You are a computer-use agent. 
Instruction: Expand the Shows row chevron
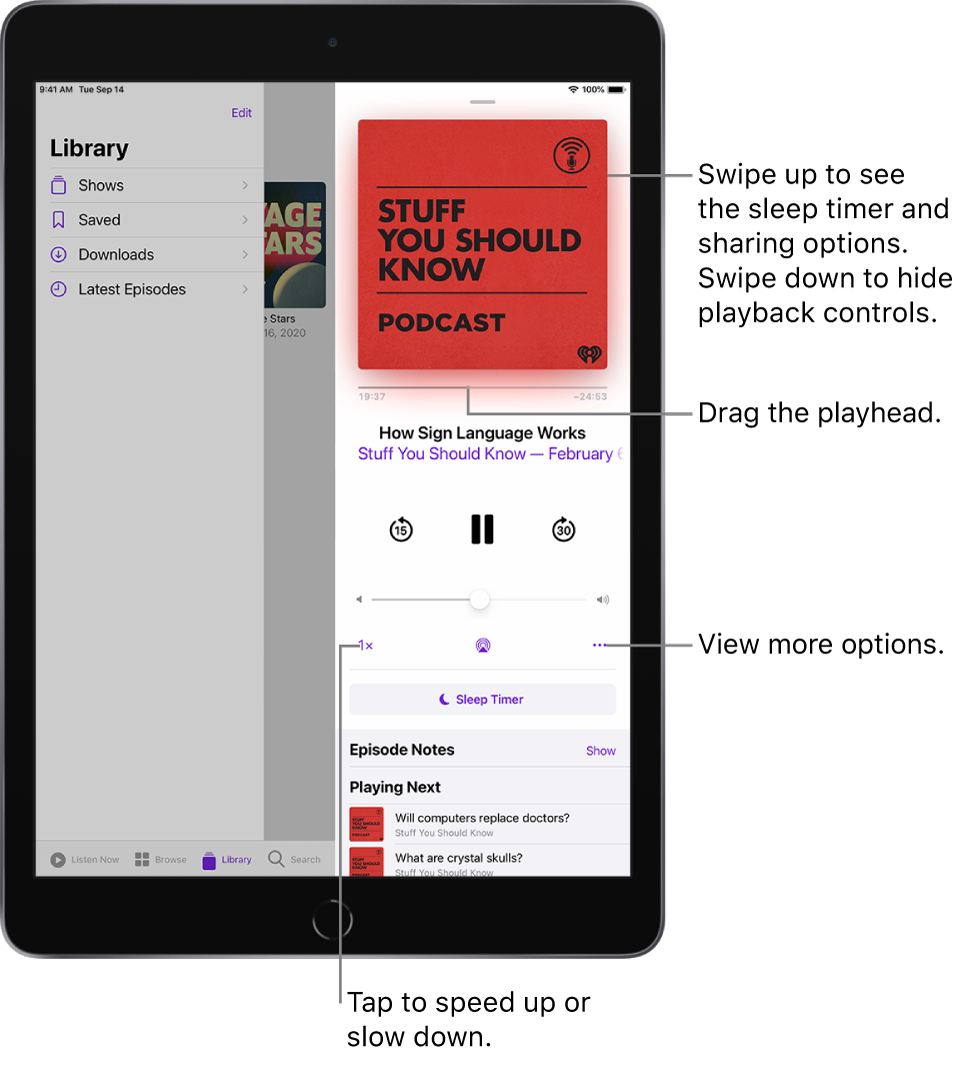(245, 185)
